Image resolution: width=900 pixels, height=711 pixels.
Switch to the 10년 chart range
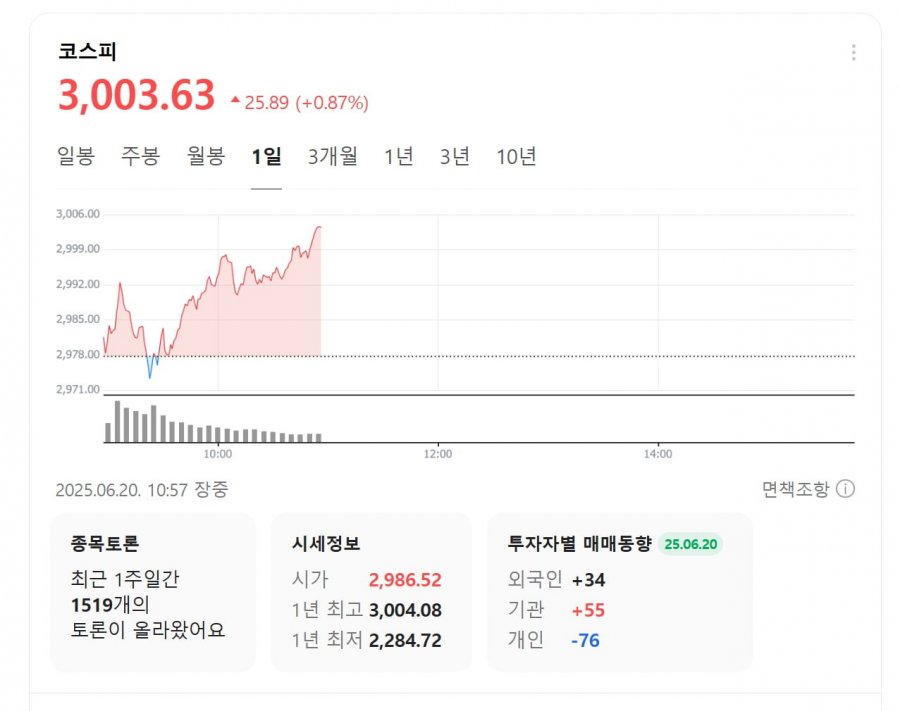(516, 156)
